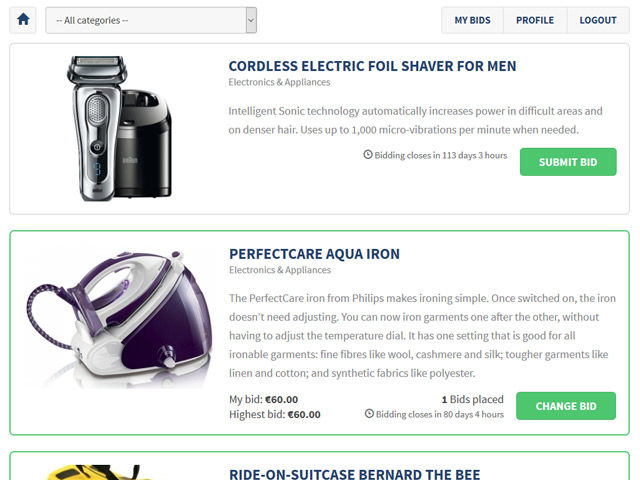The height and width of the screenshot is (480, 640).
Task: Click the 1 Bids placed text
Action: pyautogui.click(x=473, y=399)
